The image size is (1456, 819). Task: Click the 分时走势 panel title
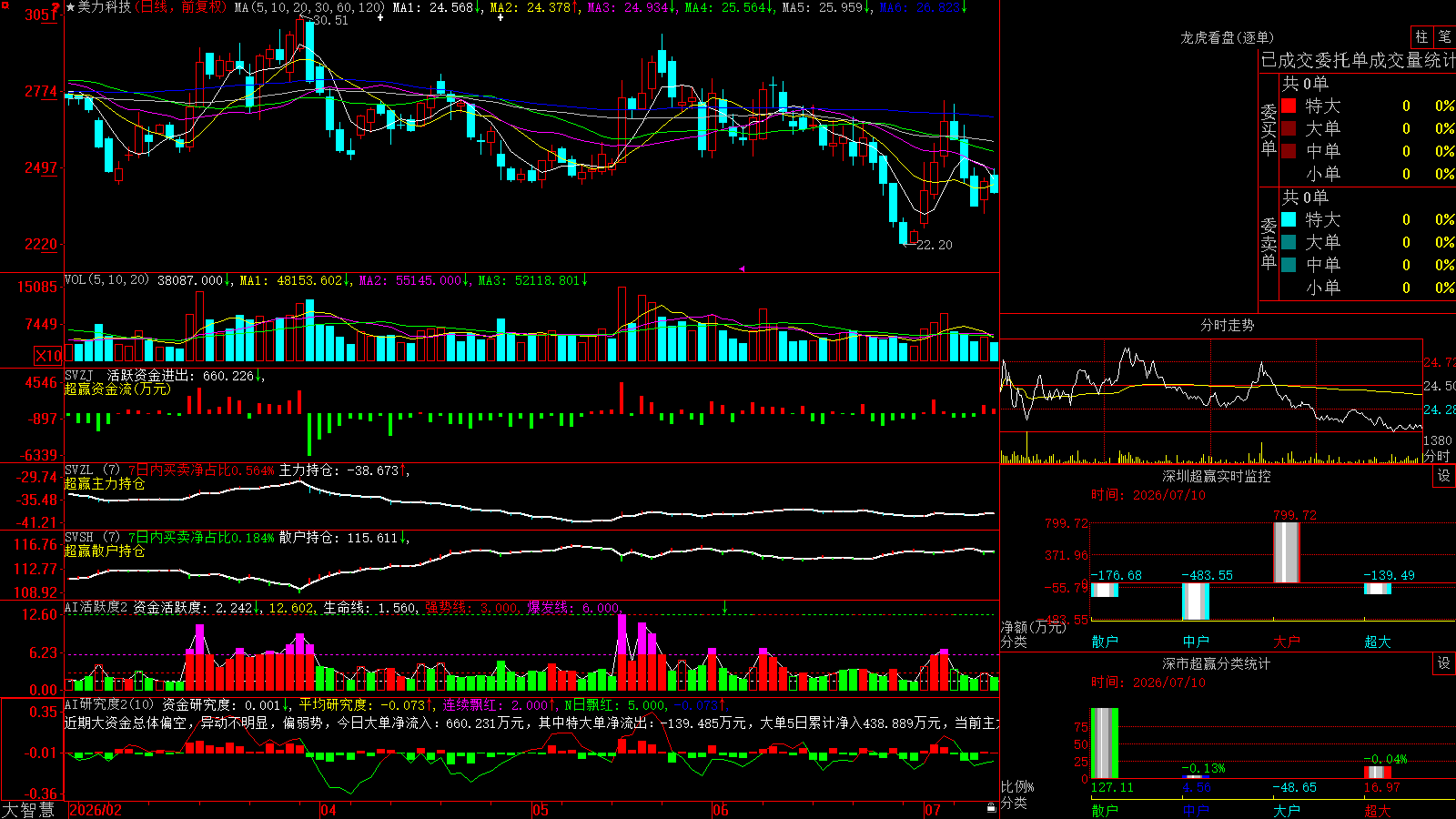1228,325
